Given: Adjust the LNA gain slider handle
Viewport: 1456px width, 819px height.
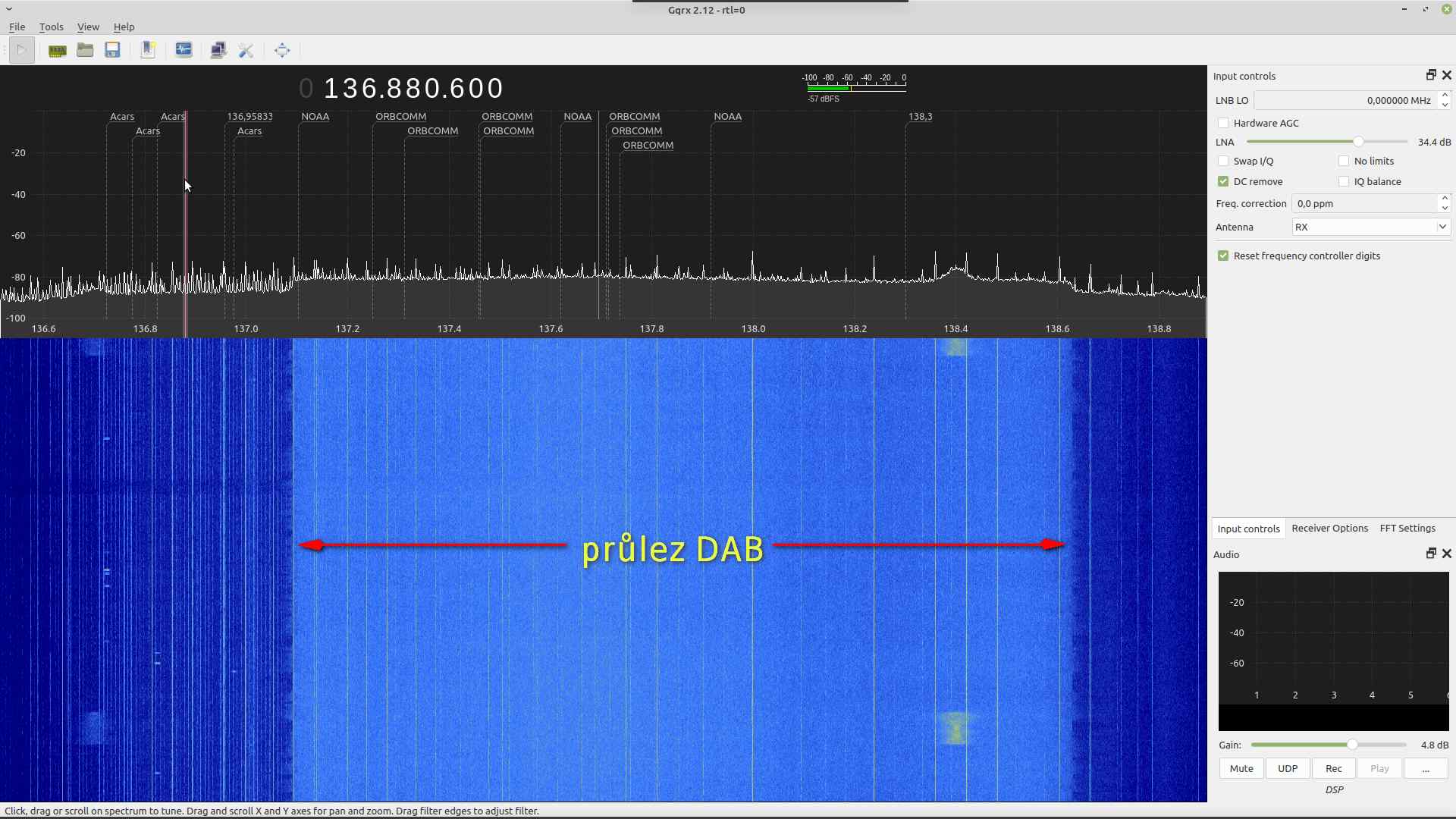Looking at the screenshot, I should pyautogui.click(x=1358, y=143).
